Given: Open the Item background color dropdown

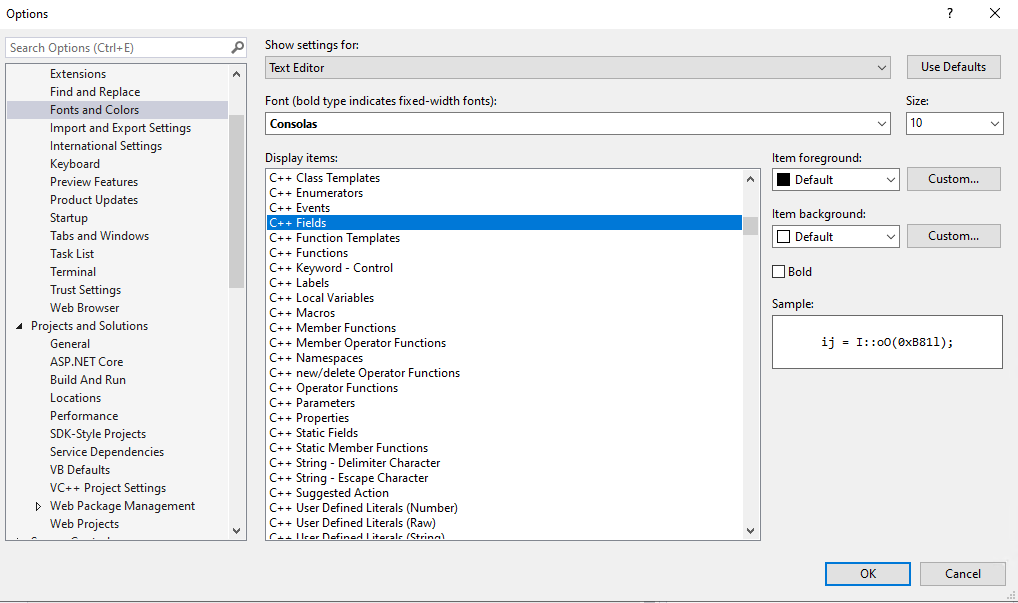Looking at the screenshot, I should point(835,236).
